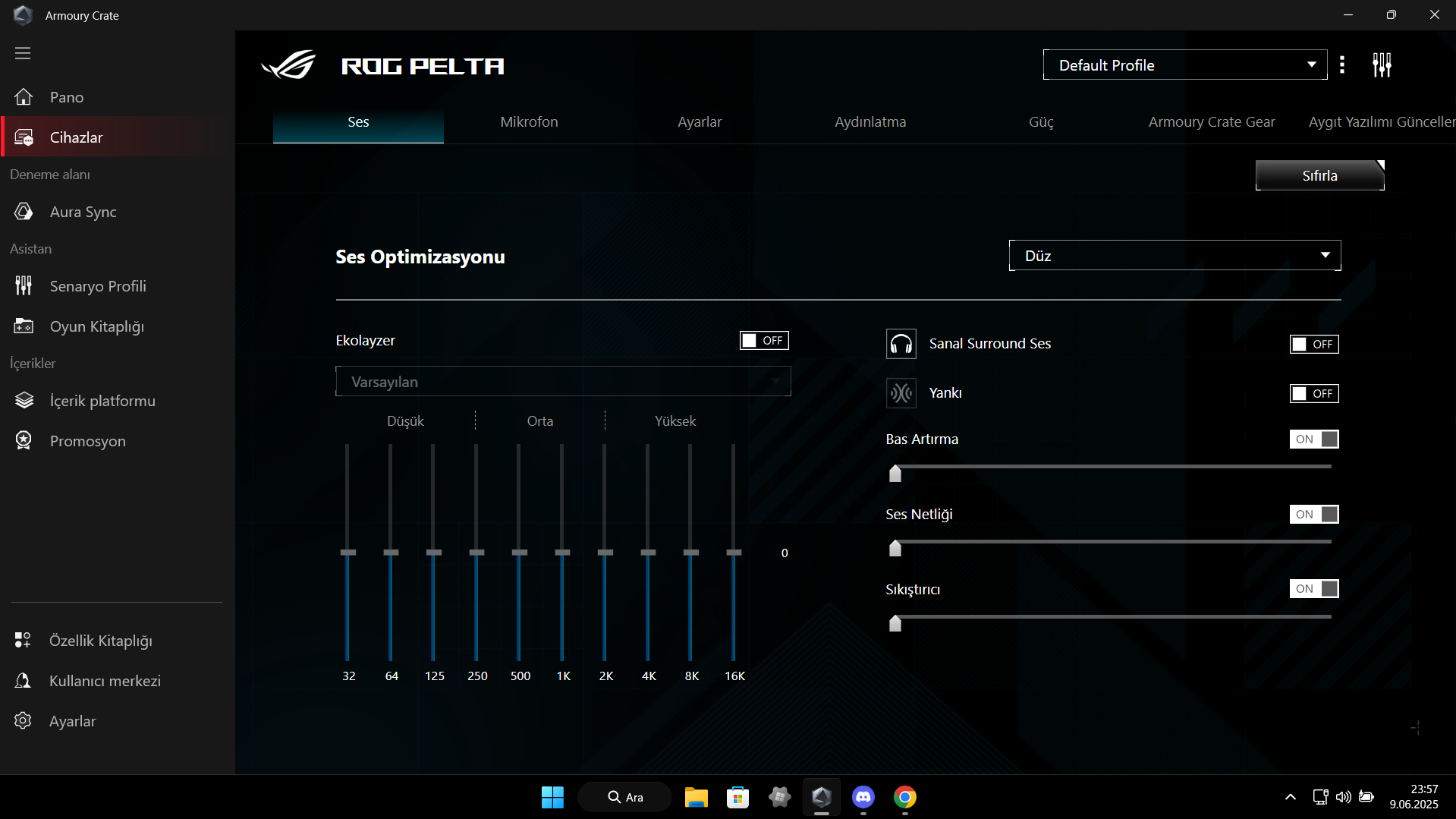Open Discord from the taskbar

point(863,798)
